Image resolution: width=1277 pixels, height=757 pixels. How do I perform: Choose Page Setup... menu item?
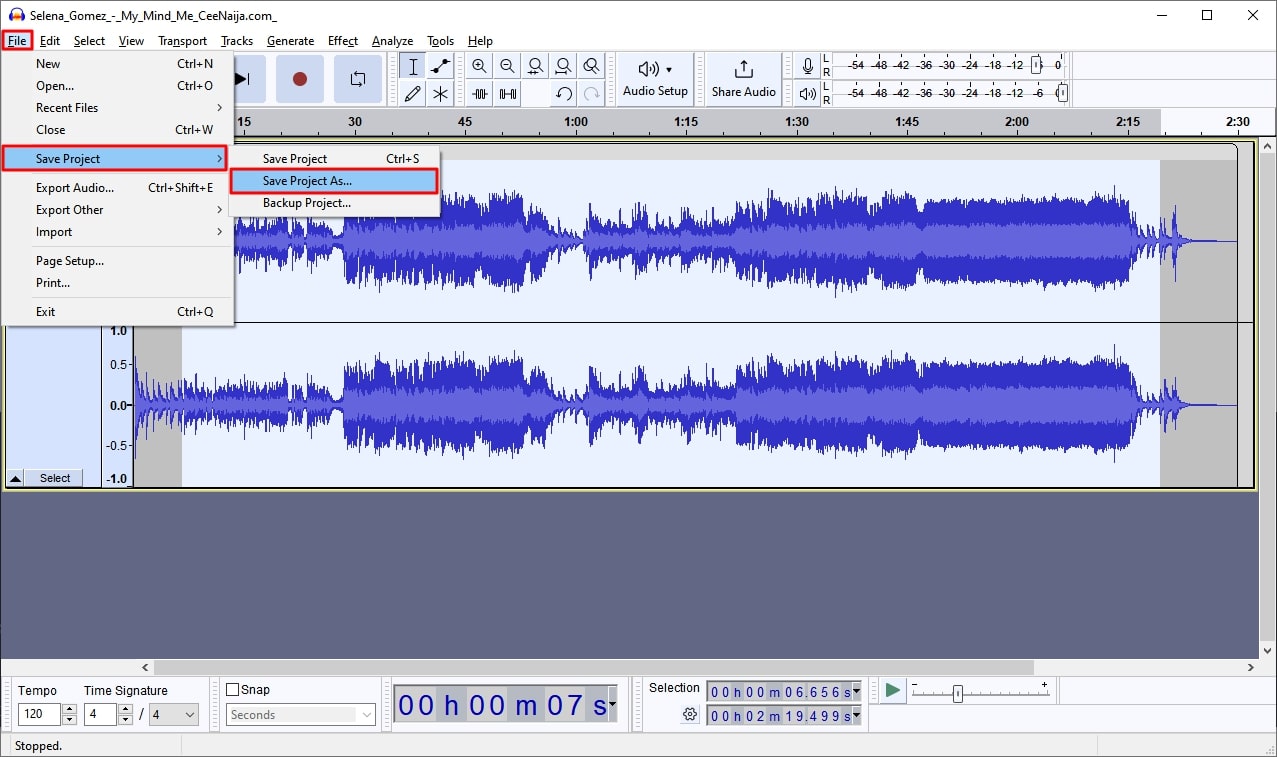coord(118,261)
